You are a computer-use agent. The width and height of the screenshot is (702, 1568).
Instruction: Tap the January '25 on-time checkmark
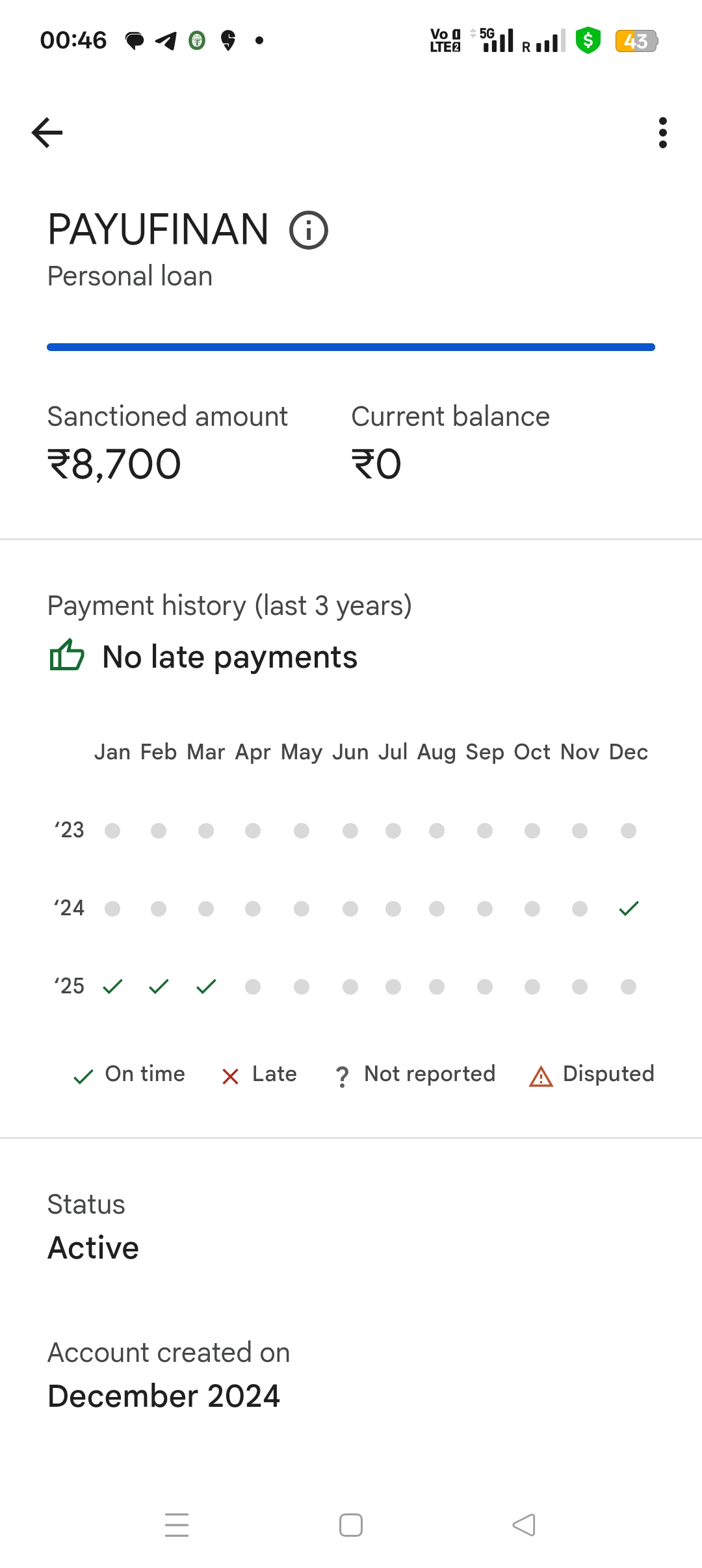[112, 986]
